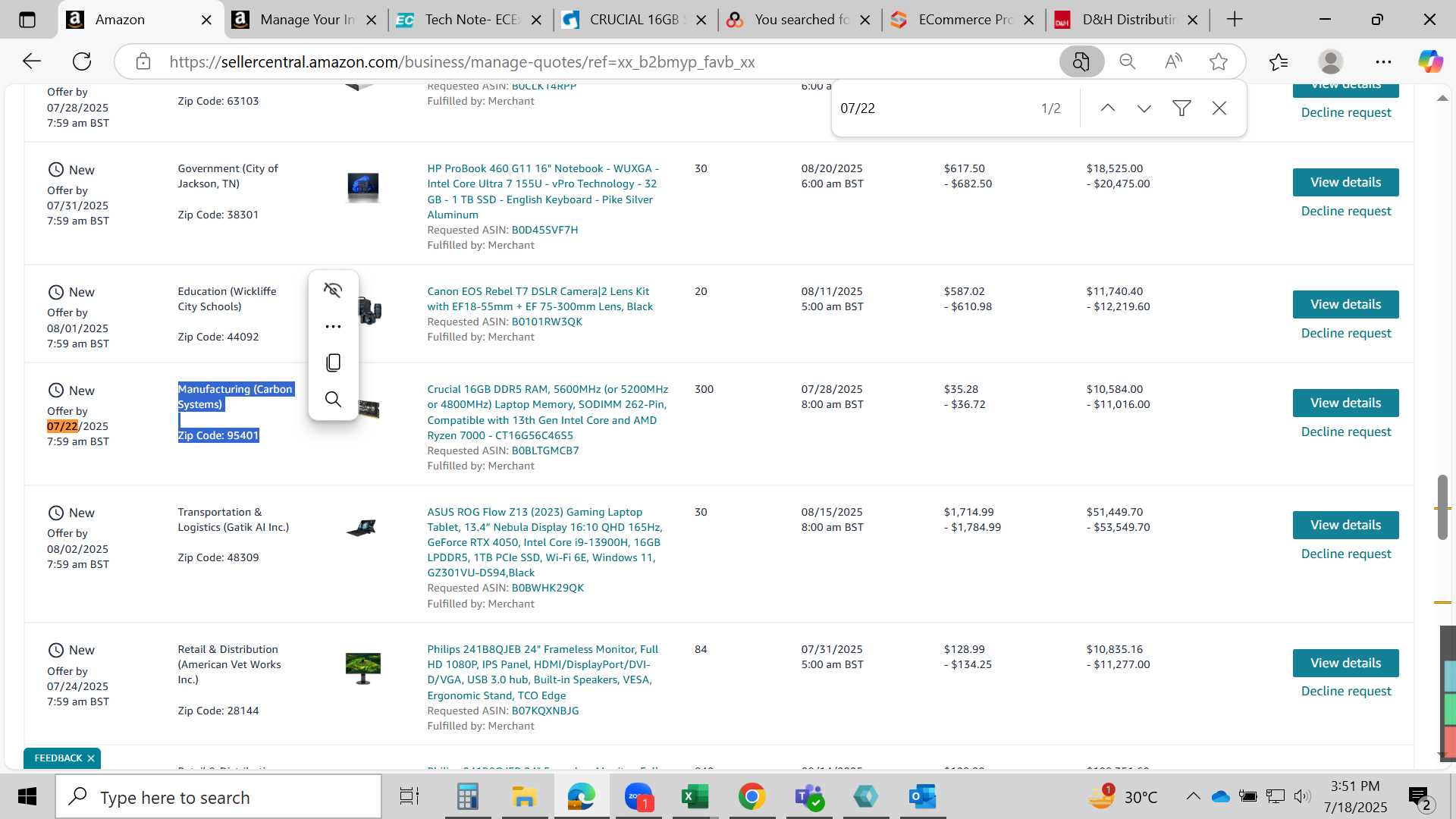The image size is (1456, 819).
Task: Open a new browser tab
Action: click(x=1235, y=20)
